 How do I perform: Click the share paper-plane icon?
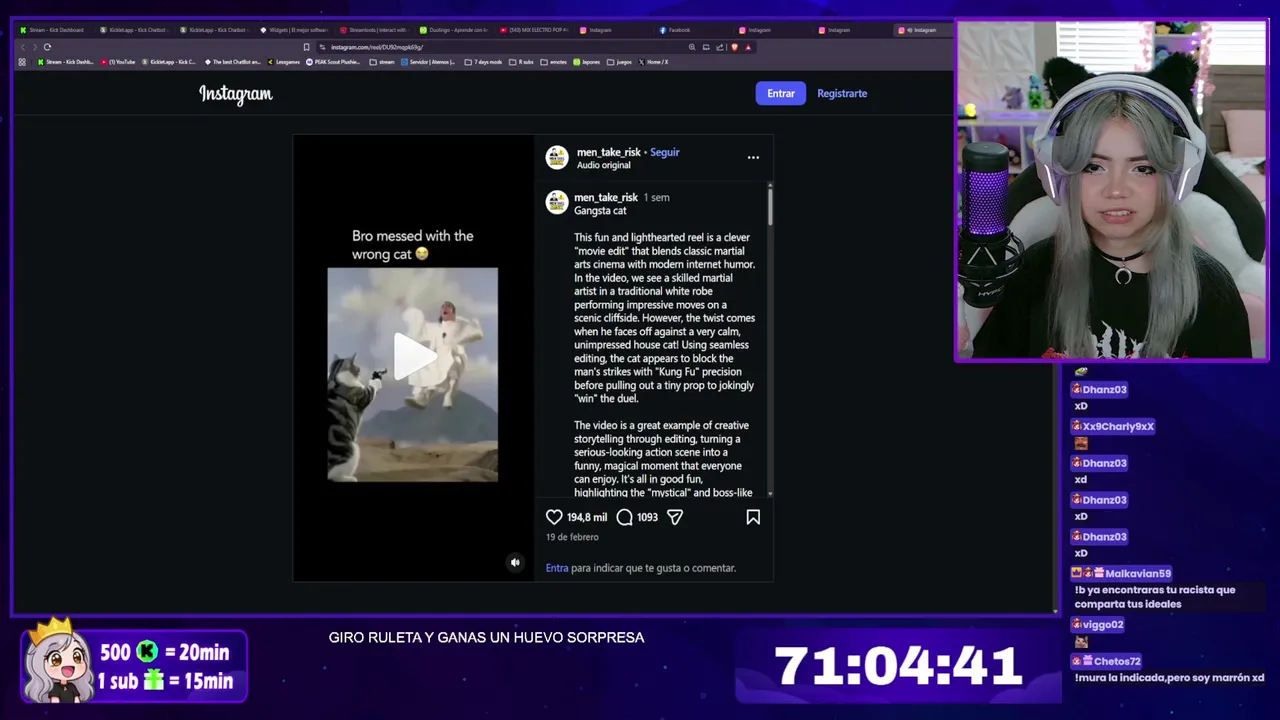pos(675,517)
